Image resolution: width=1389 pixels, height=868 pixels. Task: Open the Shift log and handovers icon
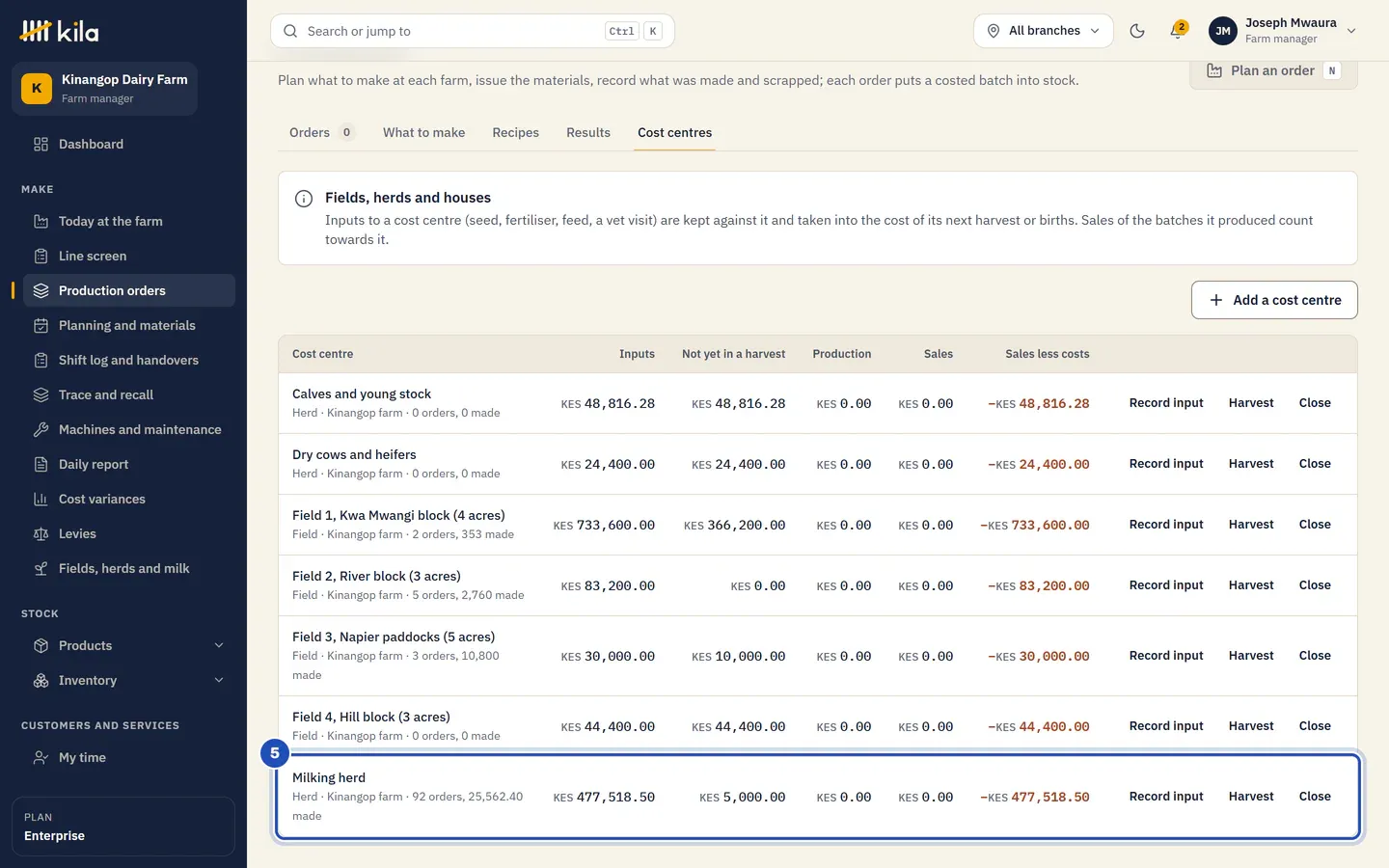point(41,360)
